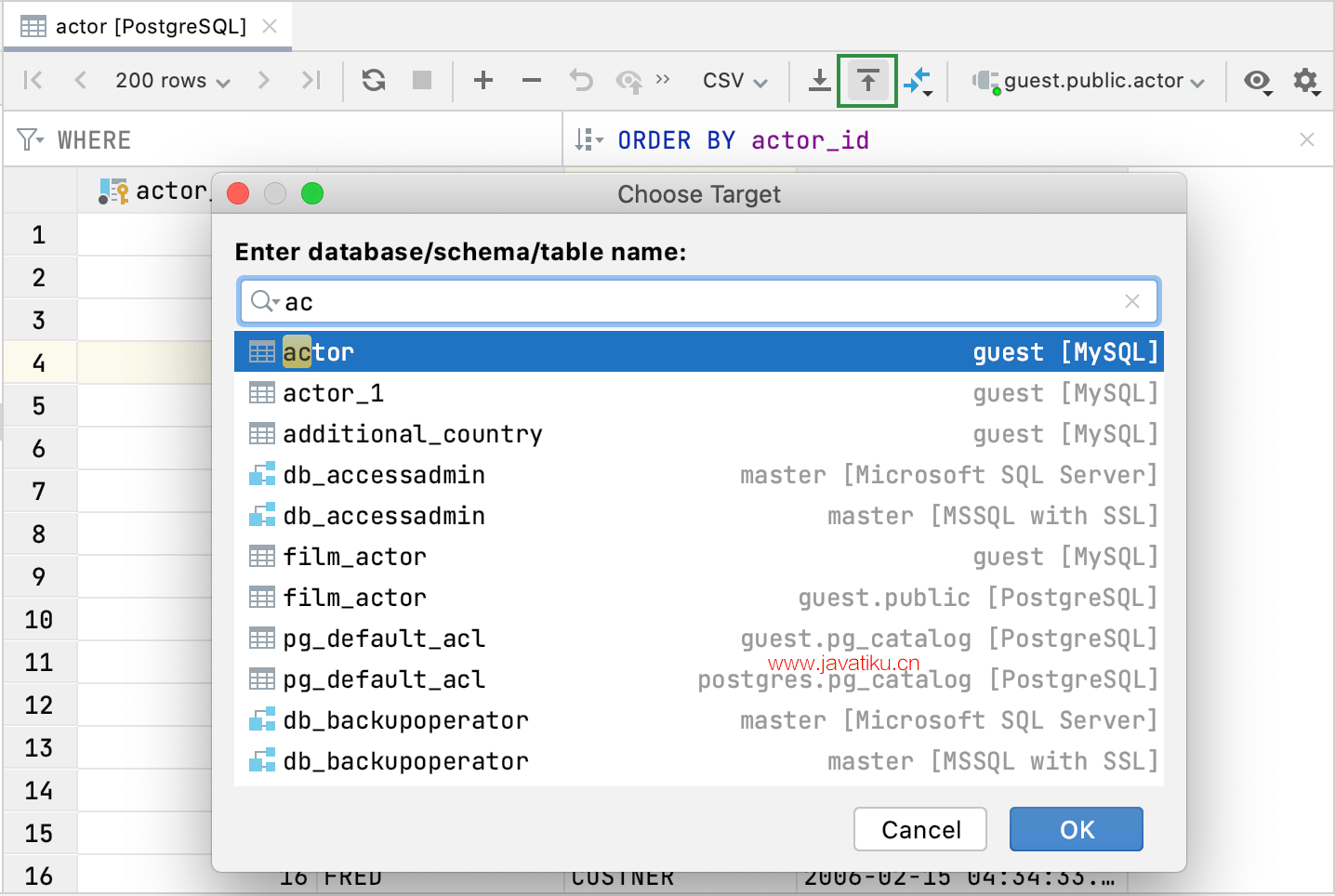
Task: Go to next page of rows
Action: [264, 81]
